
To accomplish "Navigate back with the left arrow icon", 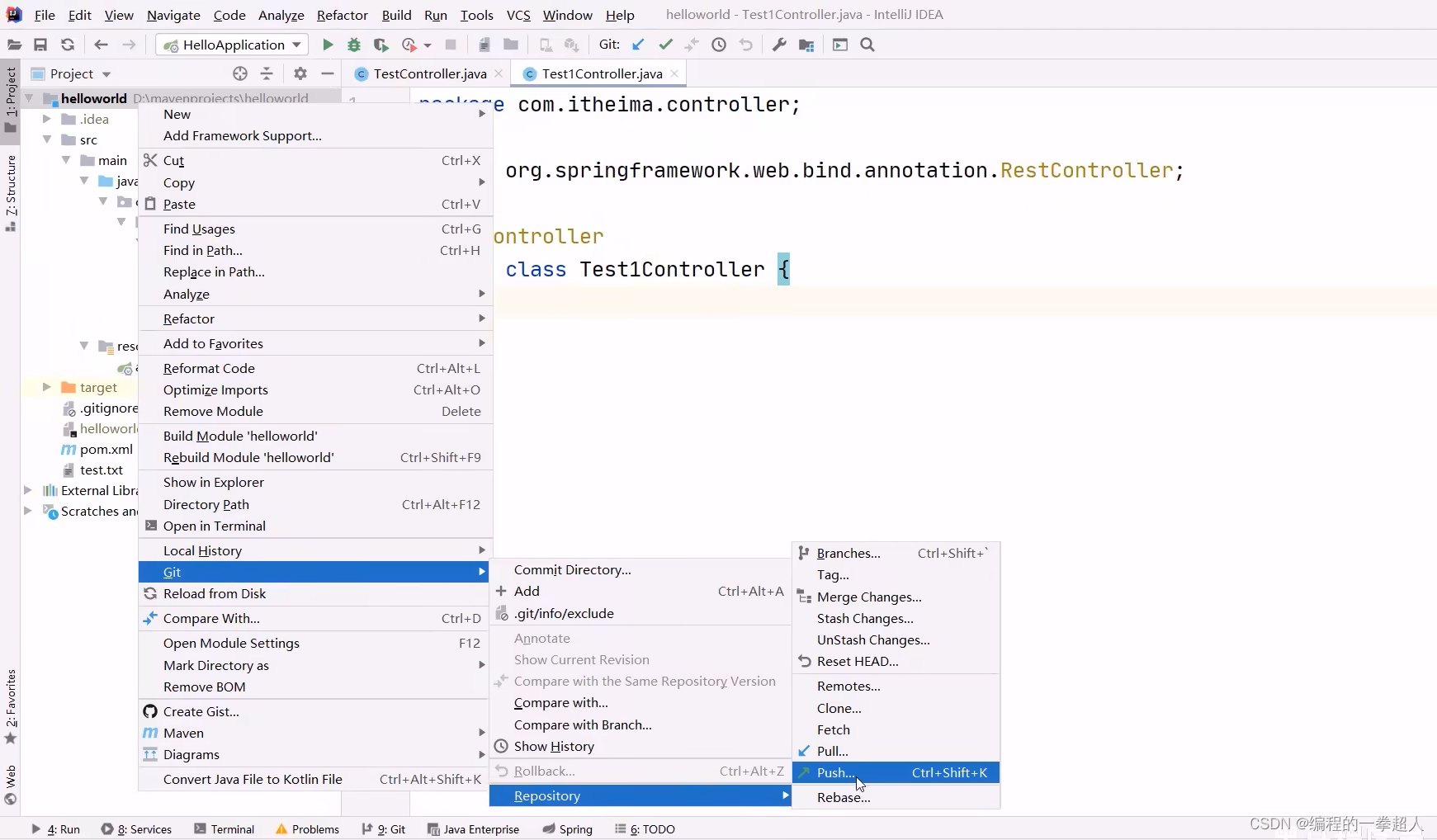I will (102, 45).
